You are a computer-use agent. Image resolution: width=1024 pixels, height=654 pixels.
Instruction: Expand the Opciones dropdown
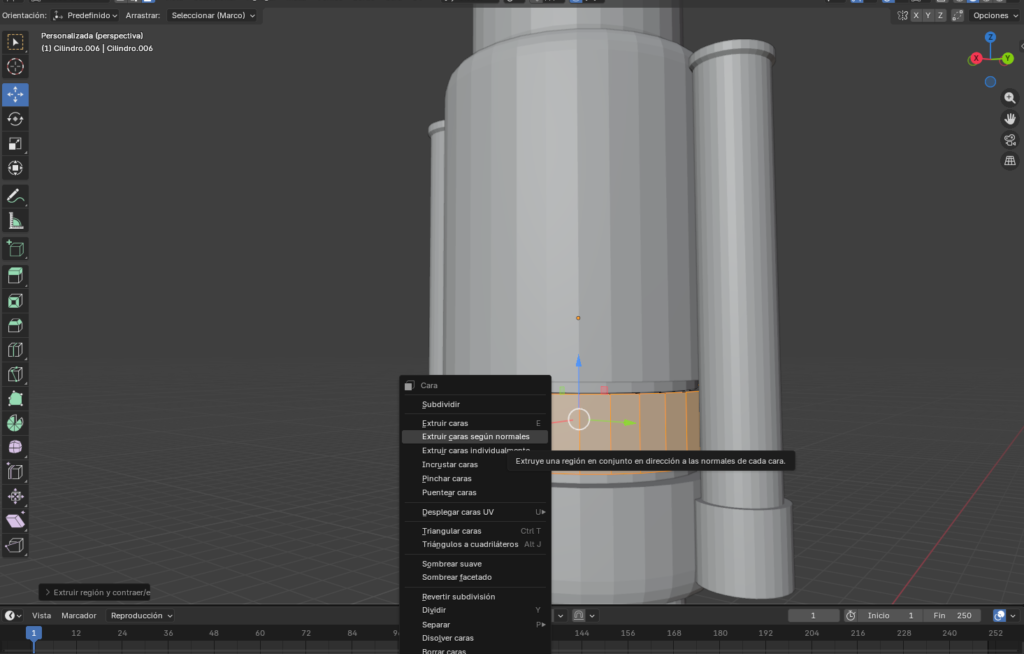coord(994,15)
